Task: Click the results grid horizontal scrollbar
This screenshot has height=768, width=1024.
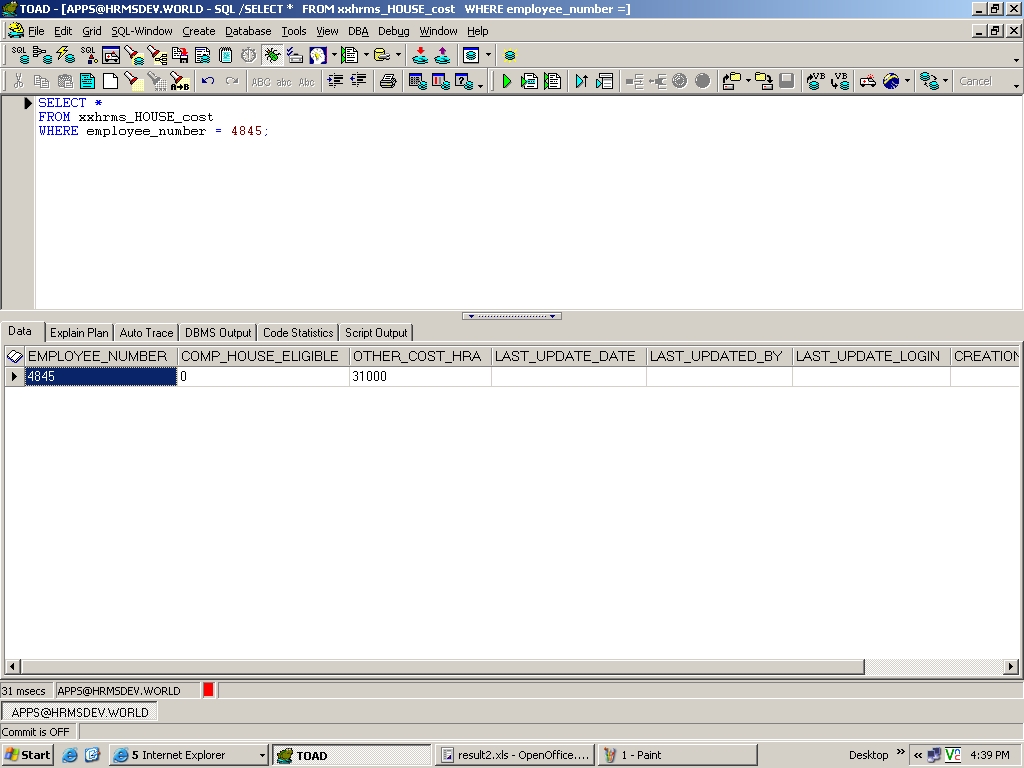Action: (x=440, y=667)
